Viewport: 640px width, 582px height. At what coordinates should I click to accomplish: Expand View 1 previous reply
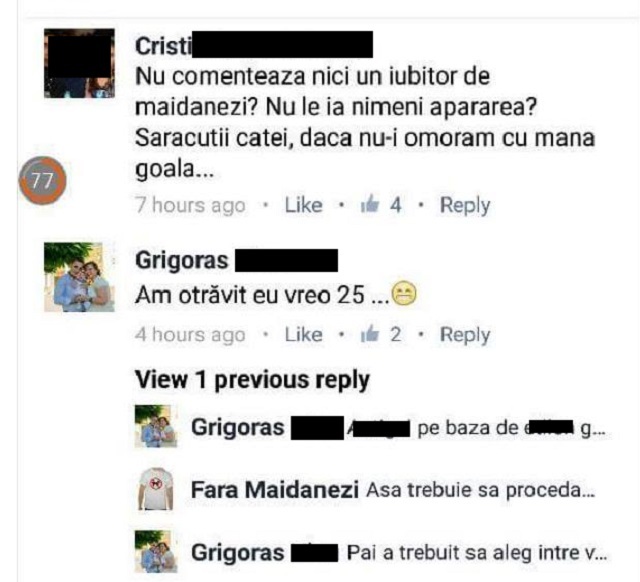252,380
